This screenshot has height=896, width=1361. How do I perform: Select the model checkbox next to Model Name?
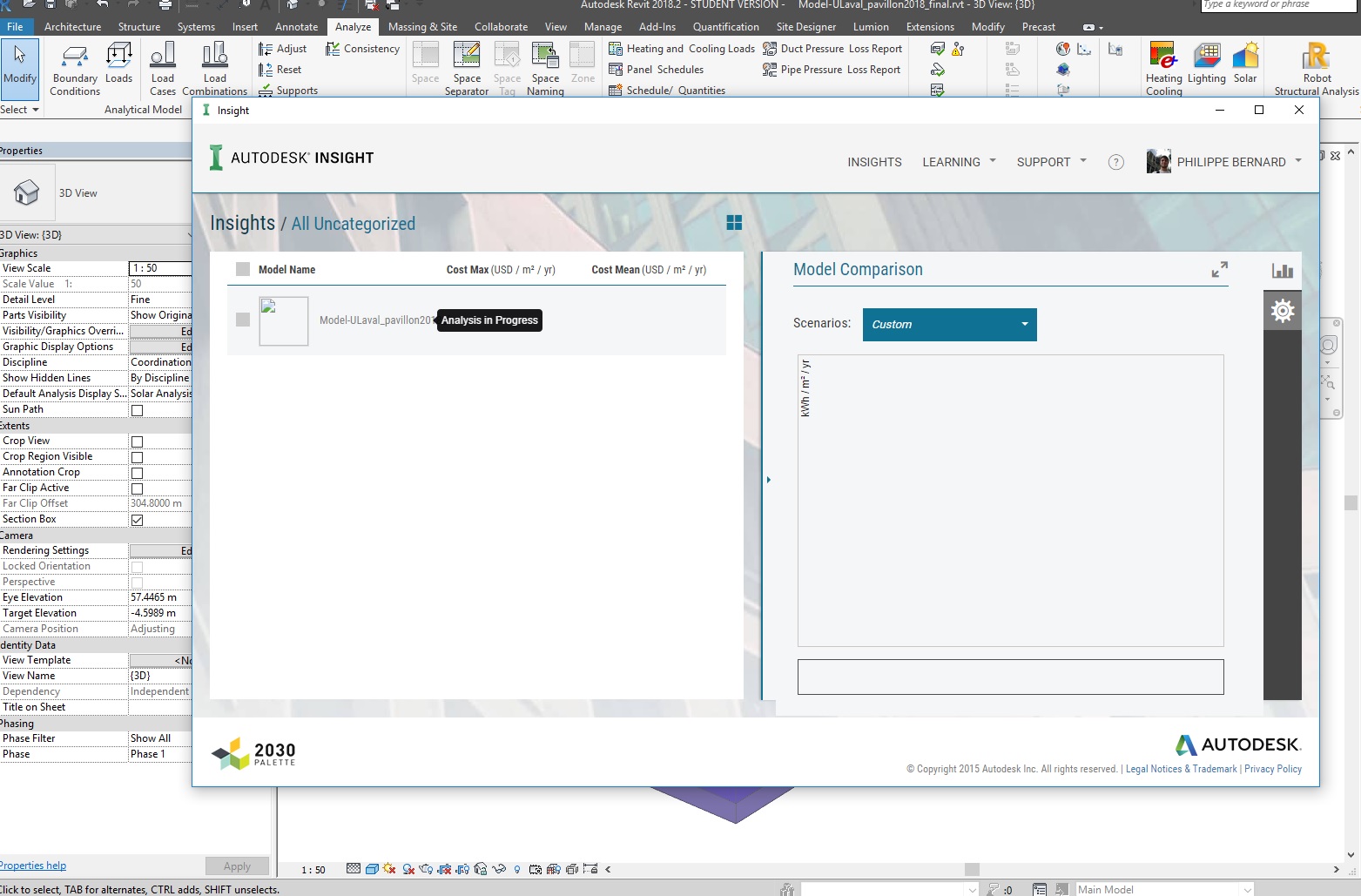[x=242, y=268]
